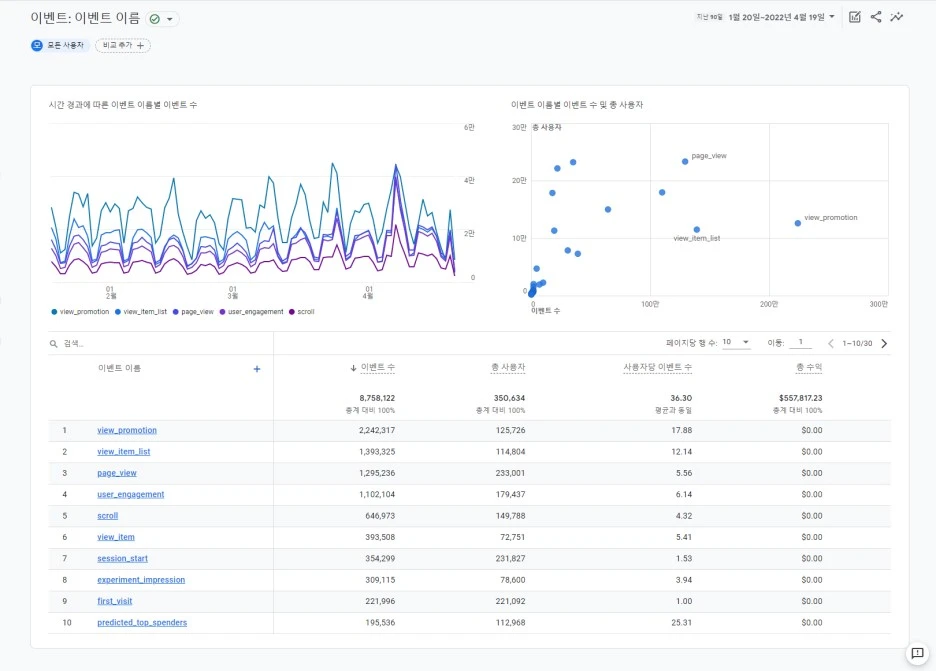
Task: Open the predicted_top_spenders event link
Action: coord(142,623)
